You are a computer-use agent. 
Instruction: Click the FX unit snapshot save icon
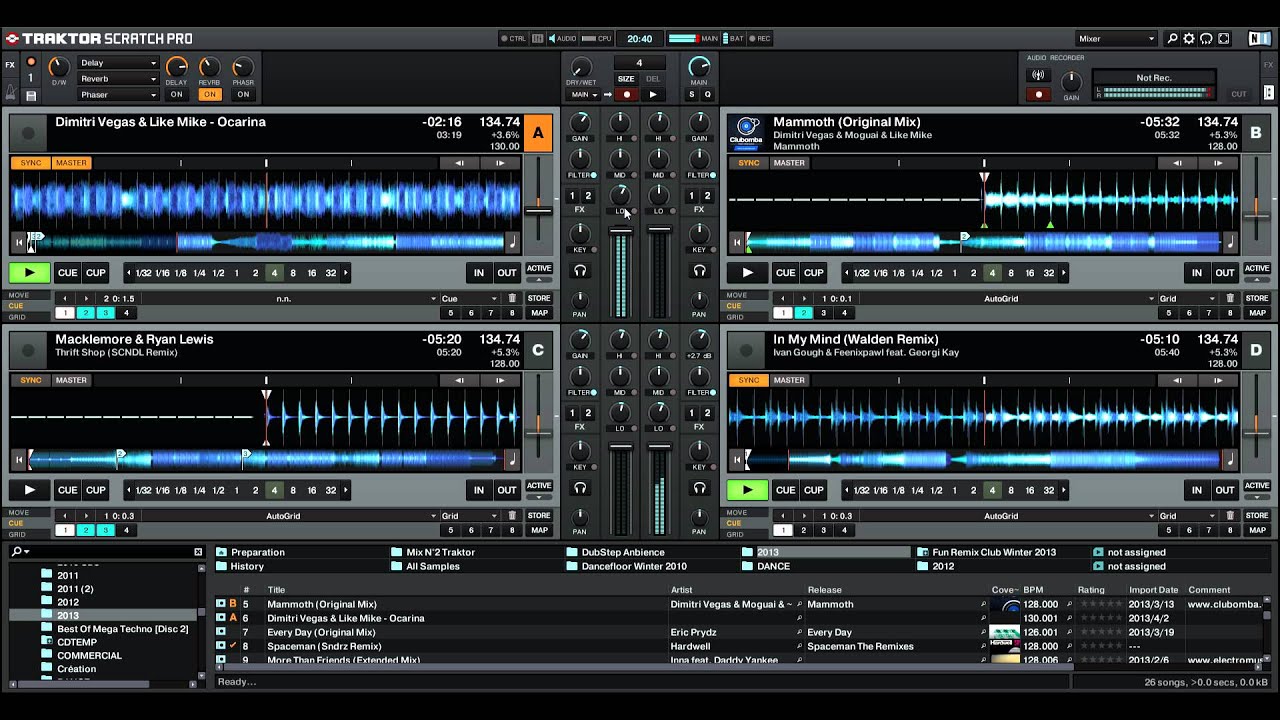pyautogui.click(x=31, y=95)
